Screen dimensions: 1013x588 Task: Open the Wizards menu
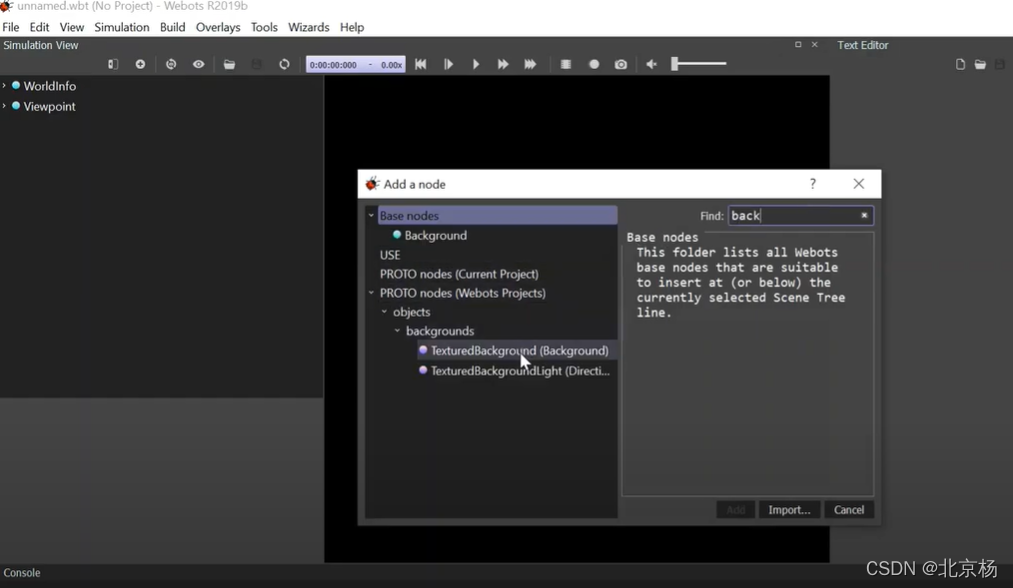pos(309,27)
